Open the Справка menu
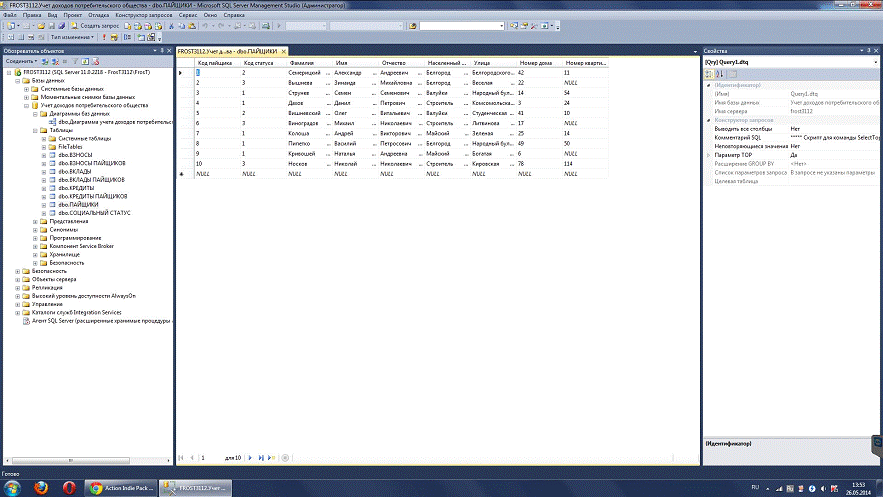883x497 pixels. (234, 15)
